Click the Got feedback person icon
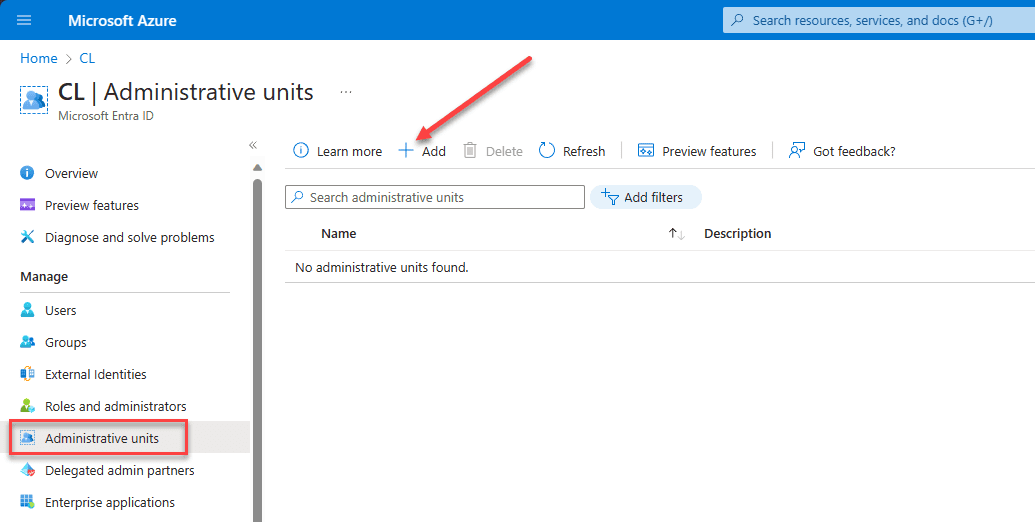The height and width of the screenshot is (522, 1035). point(797,150)
